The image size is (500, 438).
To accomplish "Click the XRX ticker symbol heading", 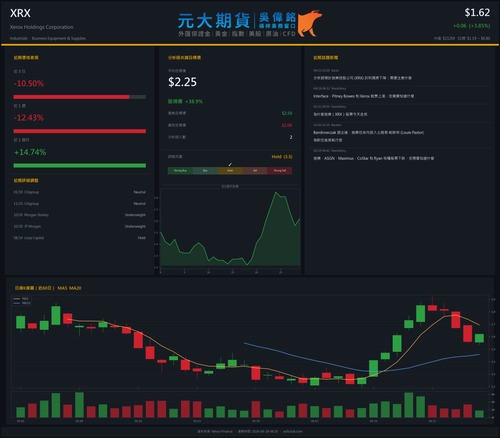I will [20, 13].
